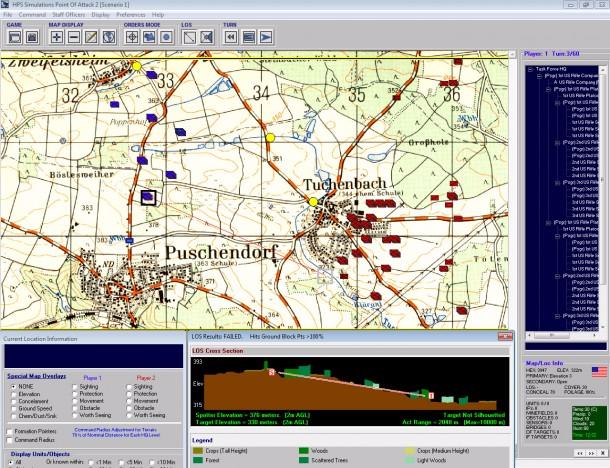Open the Help menu
The width and height of the screenshot is (610, 468).
pos(158,15)
